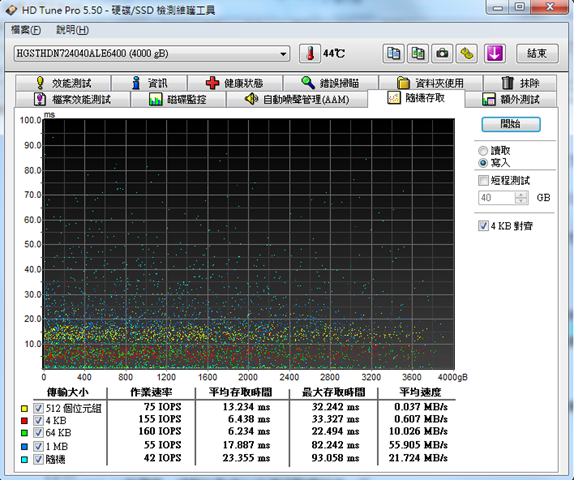Click the thermometer temperature icon
Image resolution: width=574 pixels, height=480 pixels.
pyautogui.click(x=310, y=53)
